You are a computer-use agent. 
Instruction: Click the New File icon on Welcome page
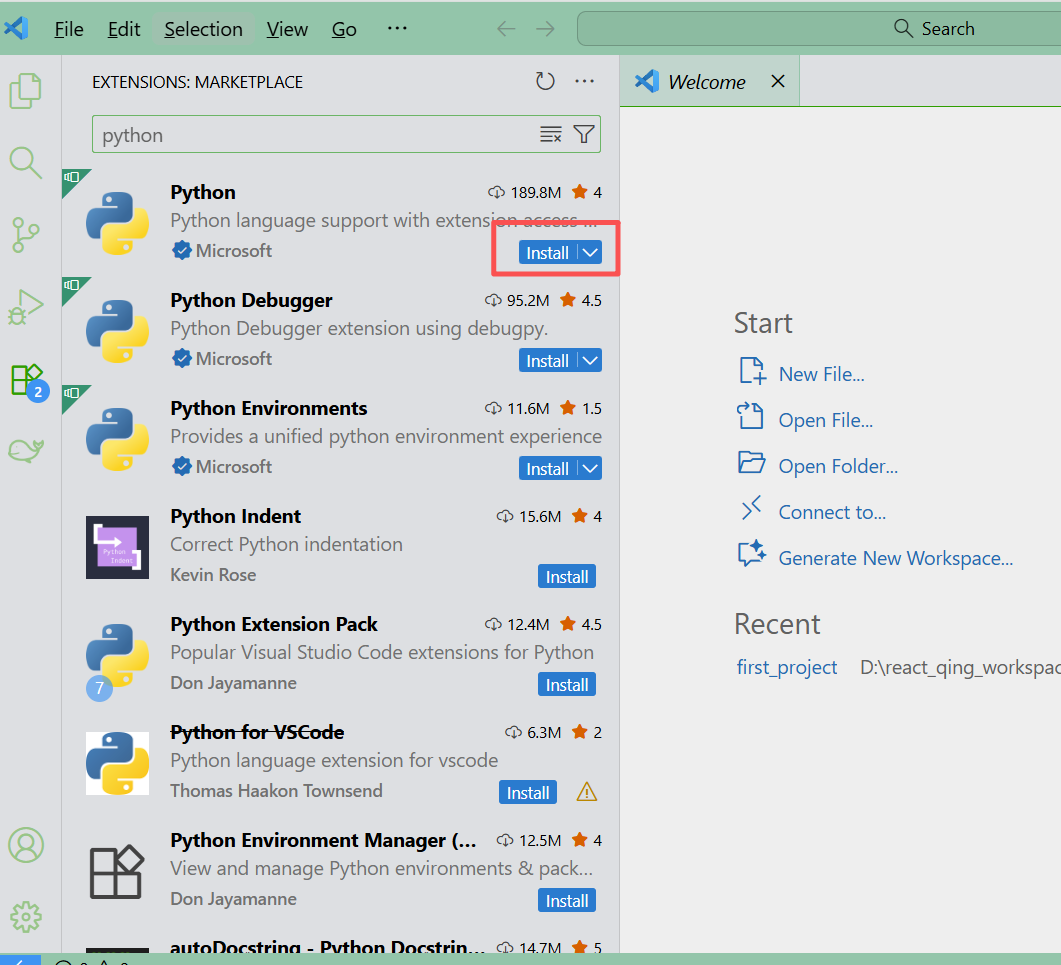tap(752, 371)
